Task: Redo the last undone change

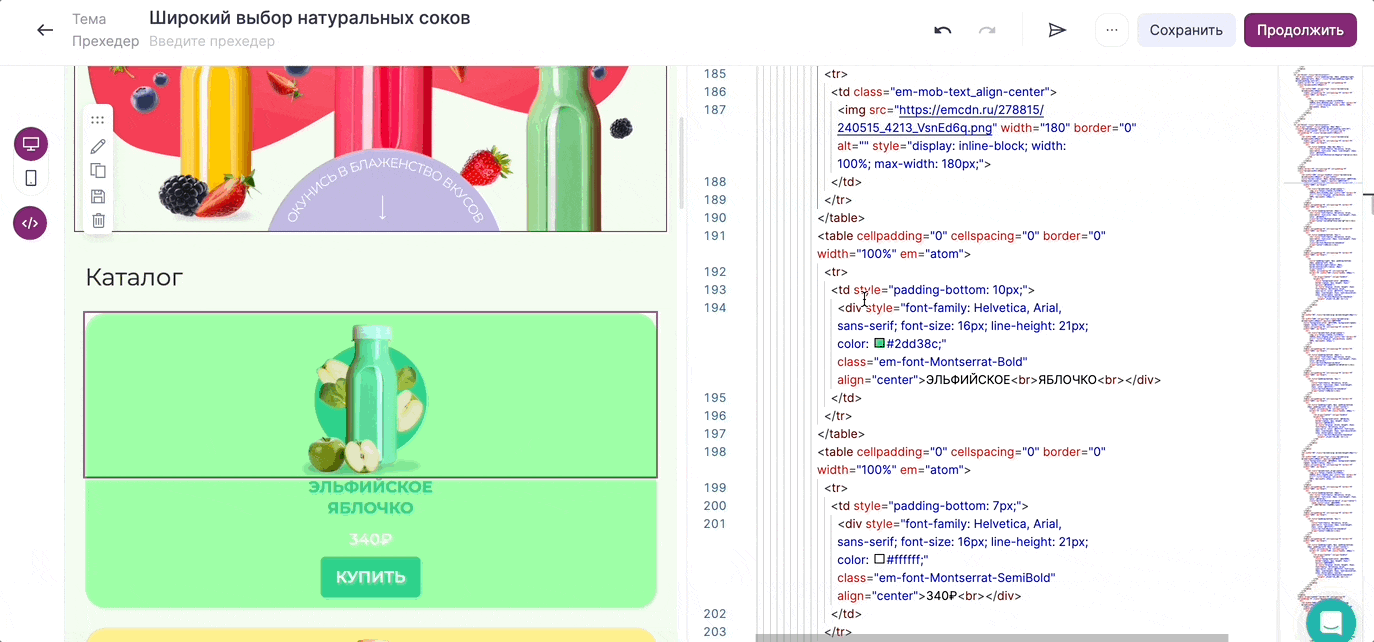Action: point(987,30)
